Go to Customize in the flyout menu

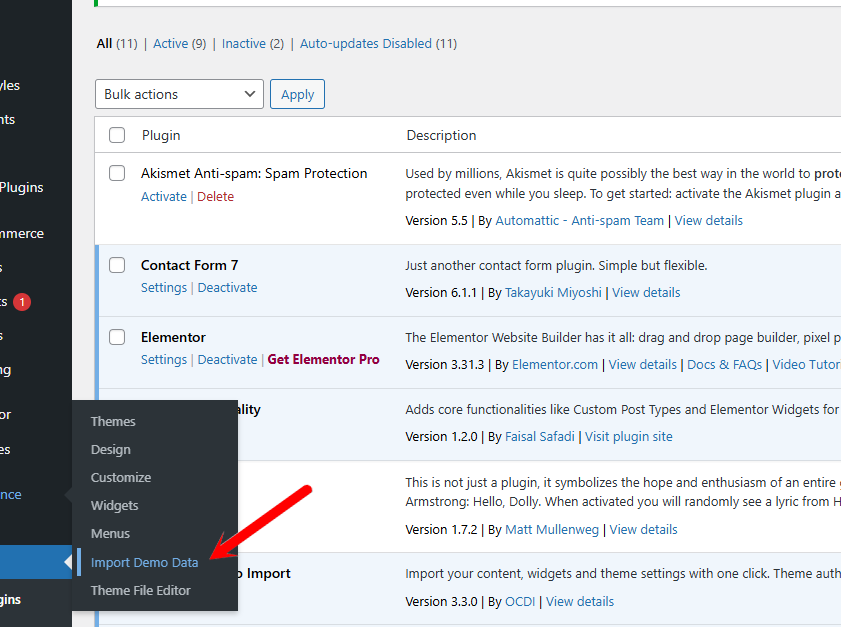click(x=121, y=477)
